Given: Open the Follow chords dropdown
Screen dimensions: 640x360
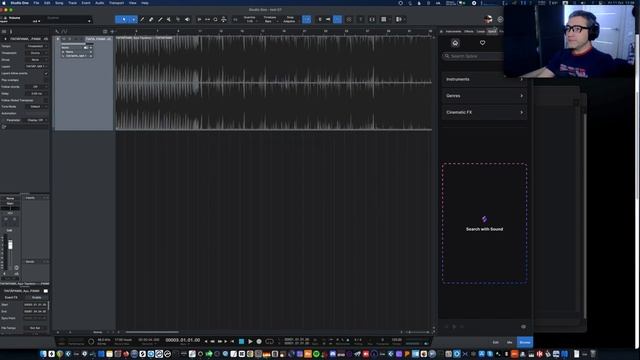Looking at the screenshot, I should (36, 87).
